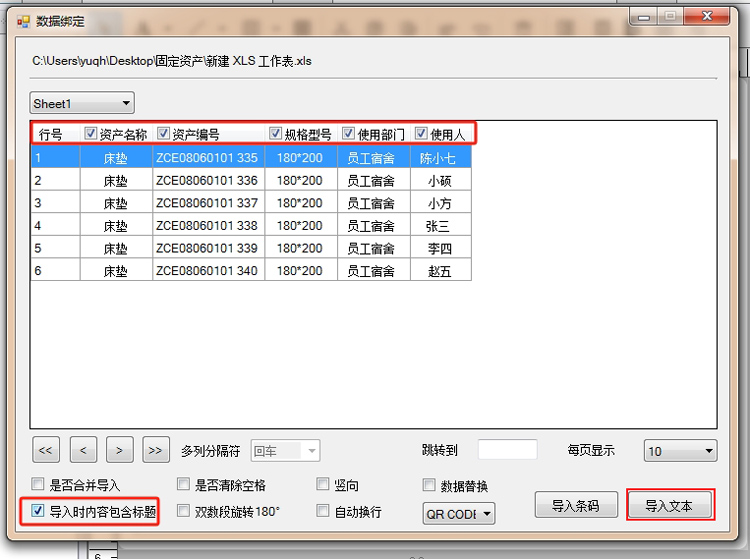Screen dimensions: 750x559
Task: Go to first page with << button
Action: (x=46, y=451)
